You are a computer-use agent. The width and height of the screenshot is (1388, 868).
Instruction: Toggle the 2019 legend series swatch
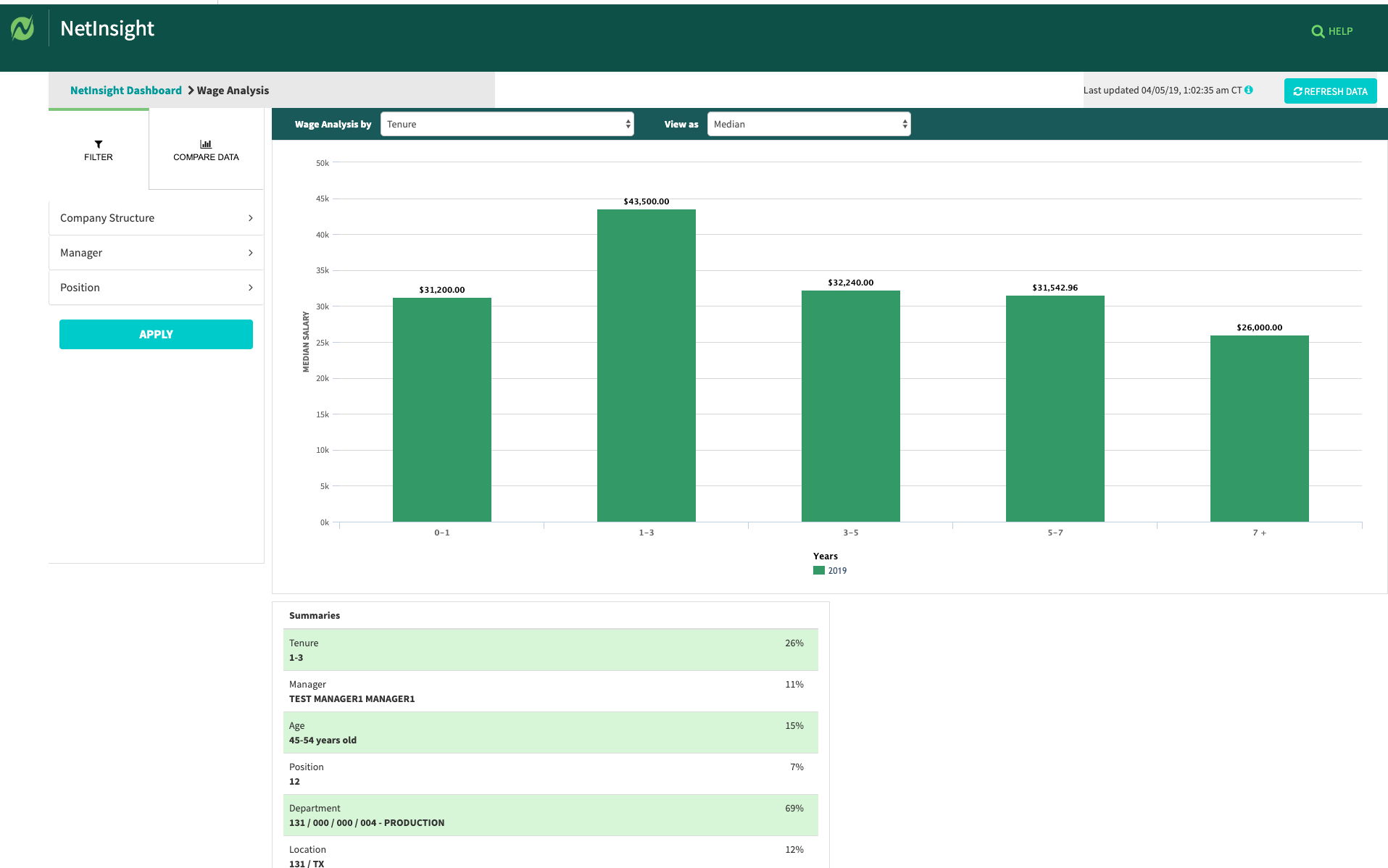[x=819, y=570]
